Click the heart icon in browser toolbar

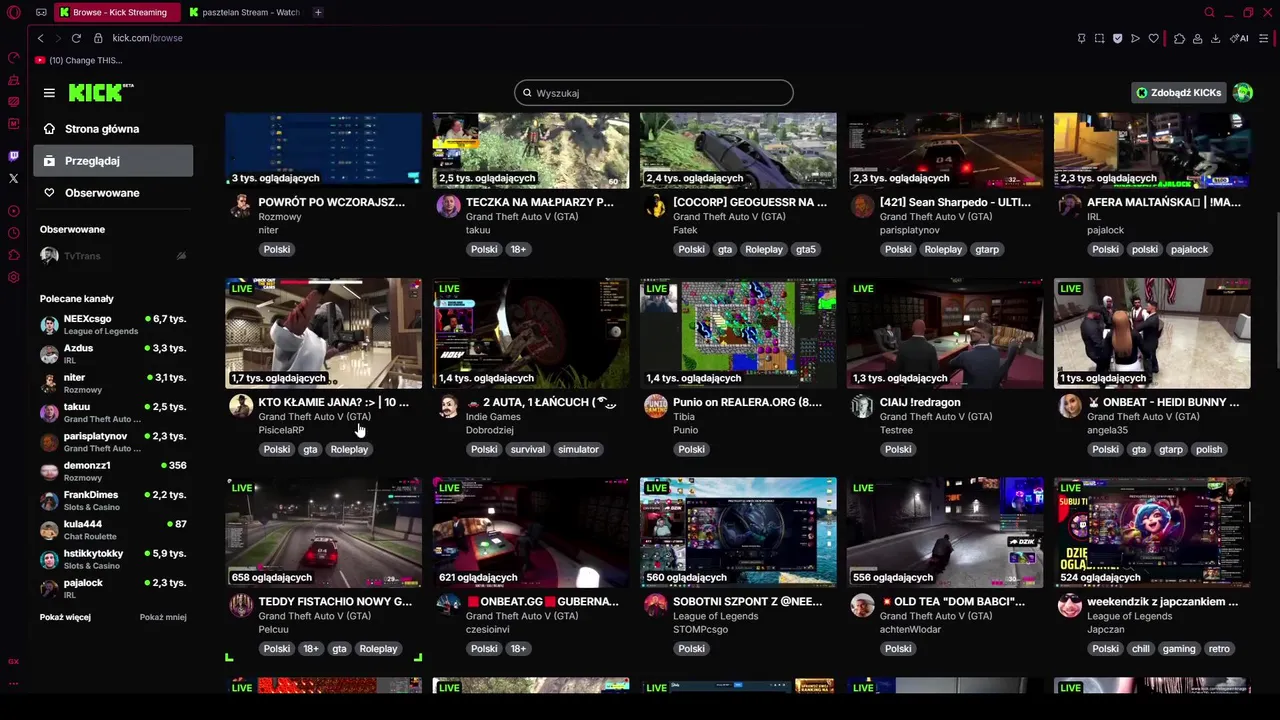pyautogui.click(x=1153, y=38)
